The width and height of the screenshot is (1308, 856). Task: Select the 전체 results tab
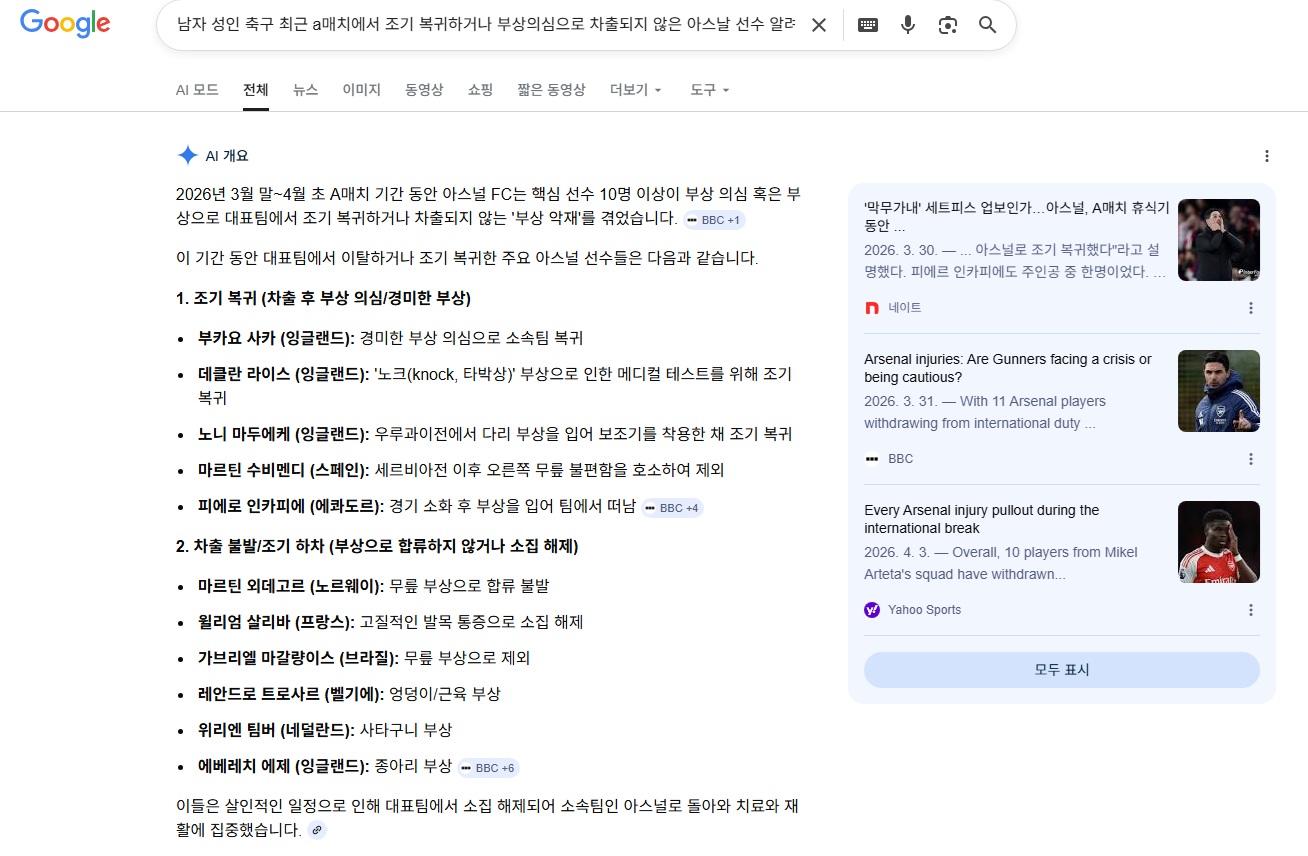pos(256,90)
